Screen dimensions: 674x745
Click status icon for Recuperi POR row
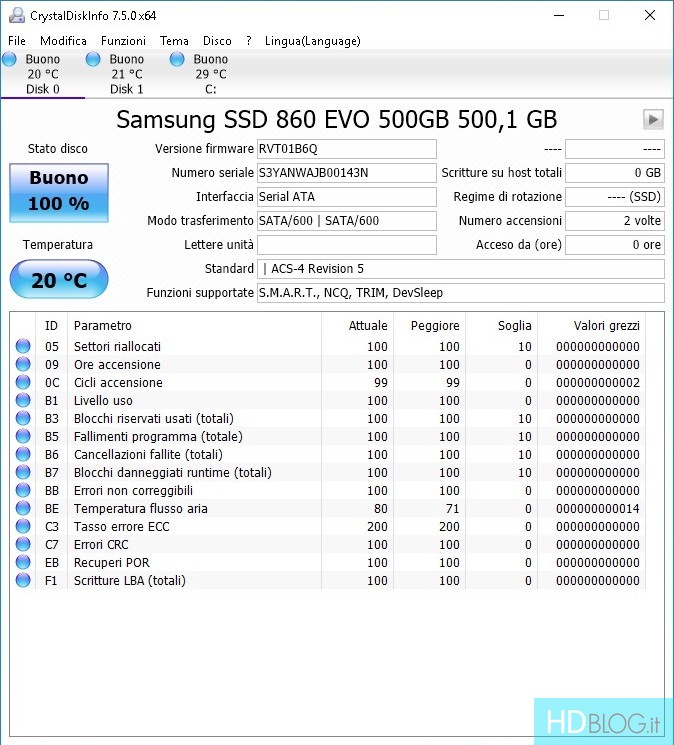click(x=23, y=563)
